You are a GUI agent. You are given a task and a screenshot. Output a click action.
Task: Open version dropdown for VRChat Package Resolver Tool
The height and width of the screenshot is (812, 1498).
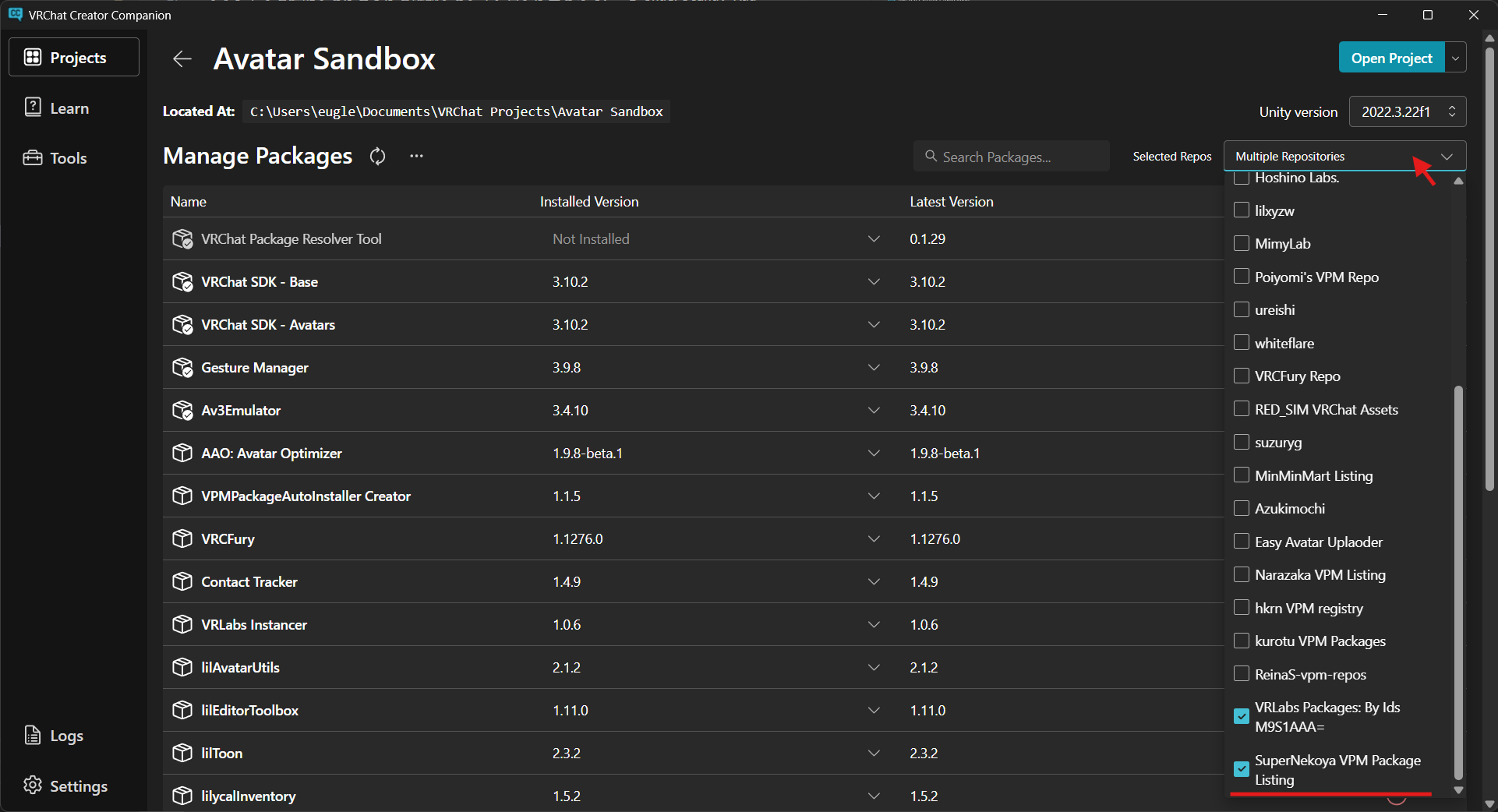874,239
